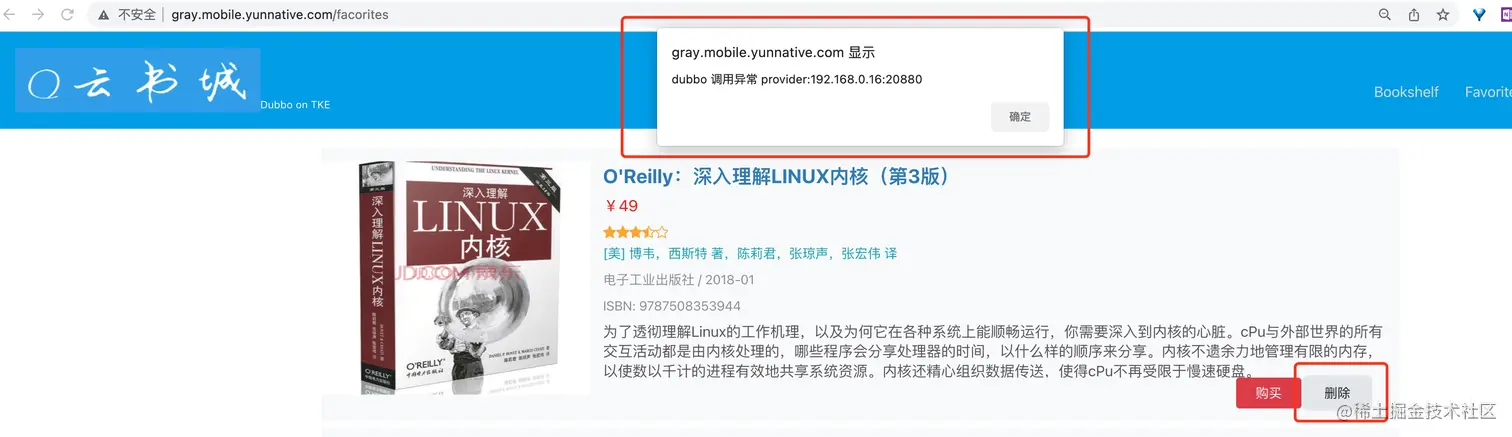Bookmark this page with the star icon
The image size is (1512, 437).
(x=1443, y=15)
